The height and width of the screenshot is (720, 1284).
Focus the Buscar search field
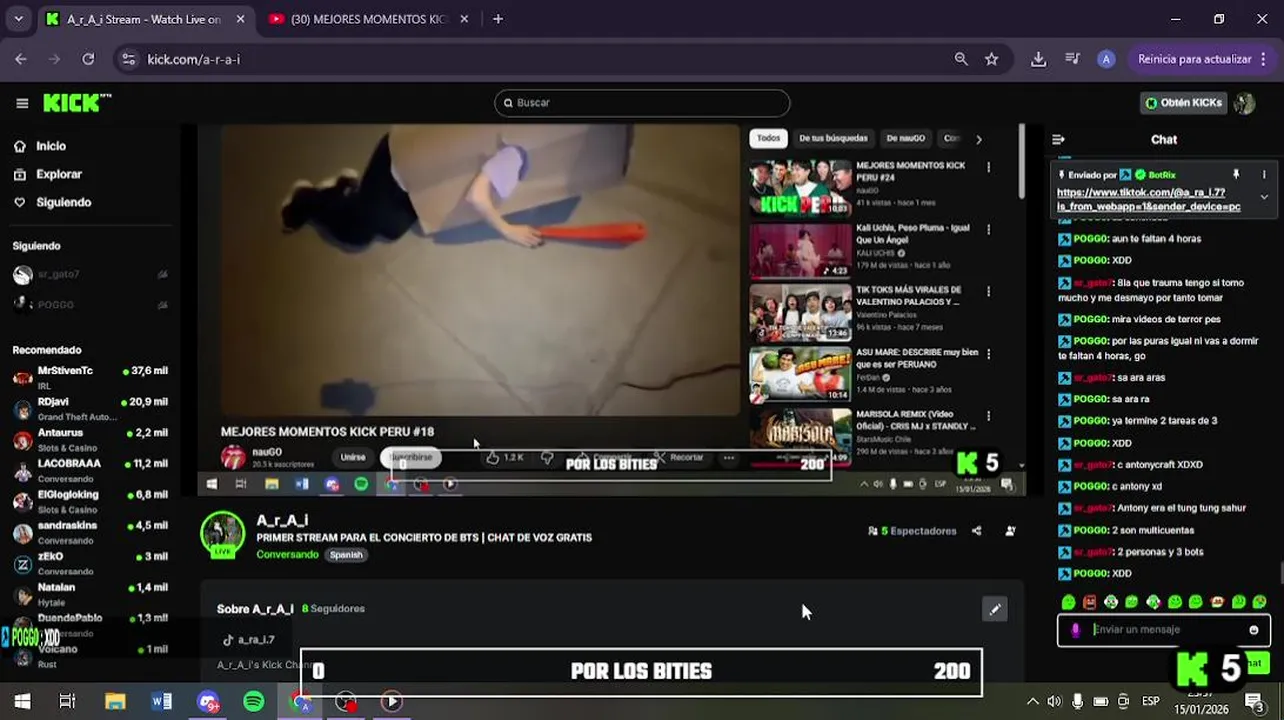[x=642, y=103]
